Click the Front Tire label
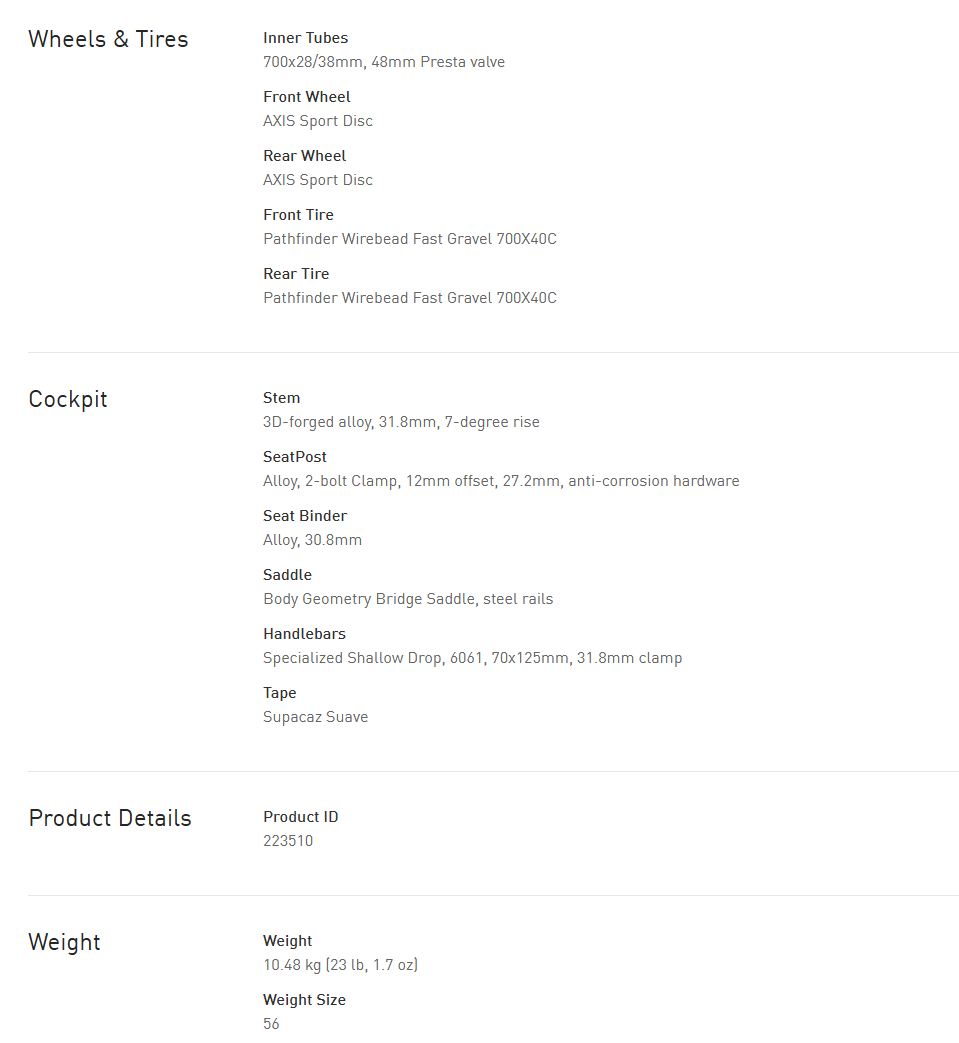959x1043 pixels. tap(298, 215)
